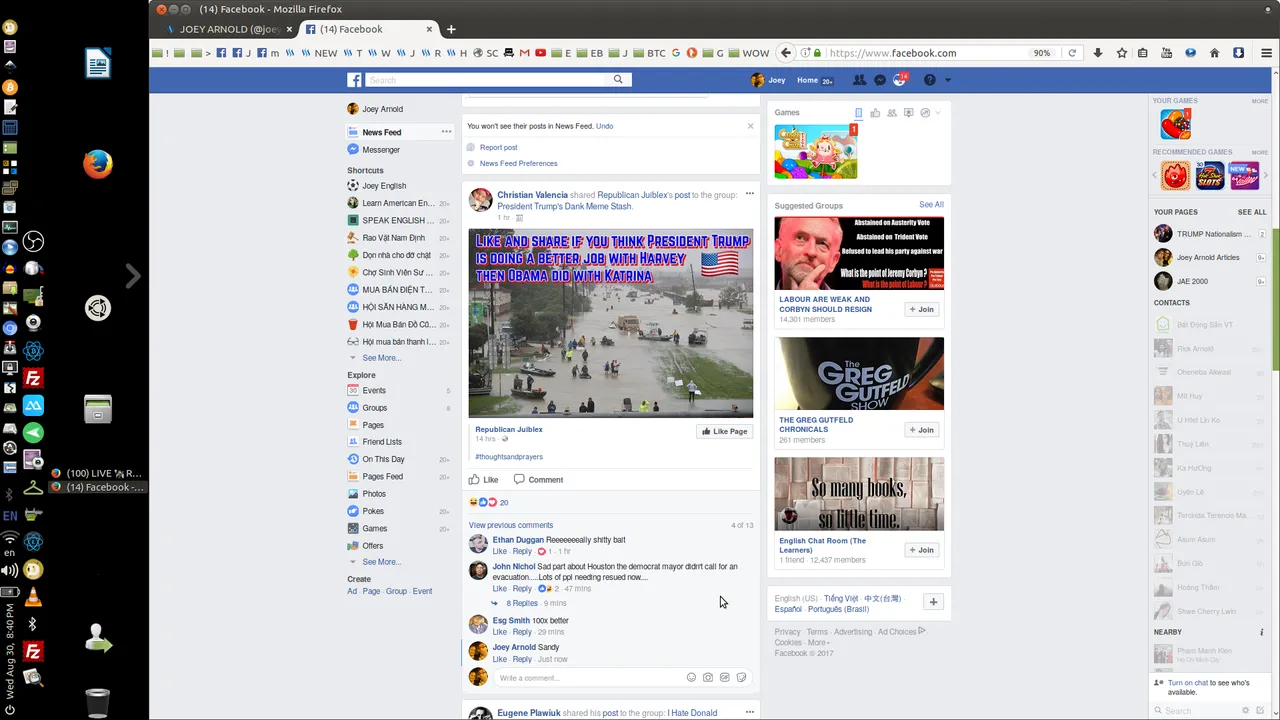Open Games page like icon in Games panel
Image resolution: width=1280 pixels, height=720 pixels.
[x=875, y=113]
